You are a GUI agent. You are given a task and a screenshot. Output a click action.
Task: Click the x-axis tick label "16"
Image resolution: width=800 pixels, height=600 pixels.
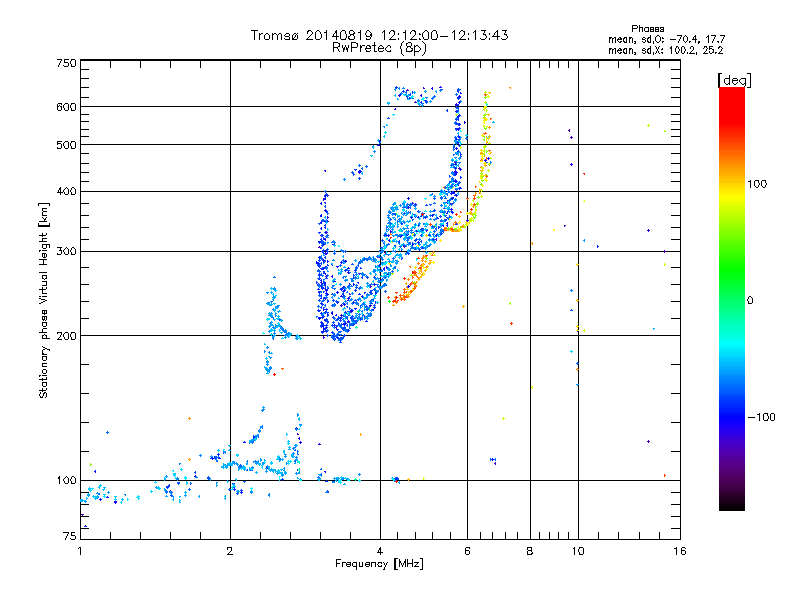point(680,551)
